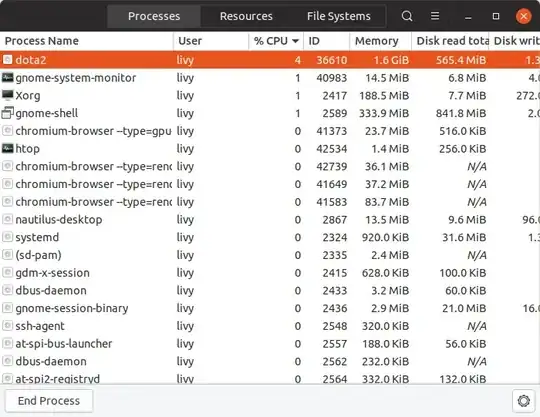Viewport: 540px width, 417px height.
Task: Click the dota2 process icon
Action: (x=8, y=60)
